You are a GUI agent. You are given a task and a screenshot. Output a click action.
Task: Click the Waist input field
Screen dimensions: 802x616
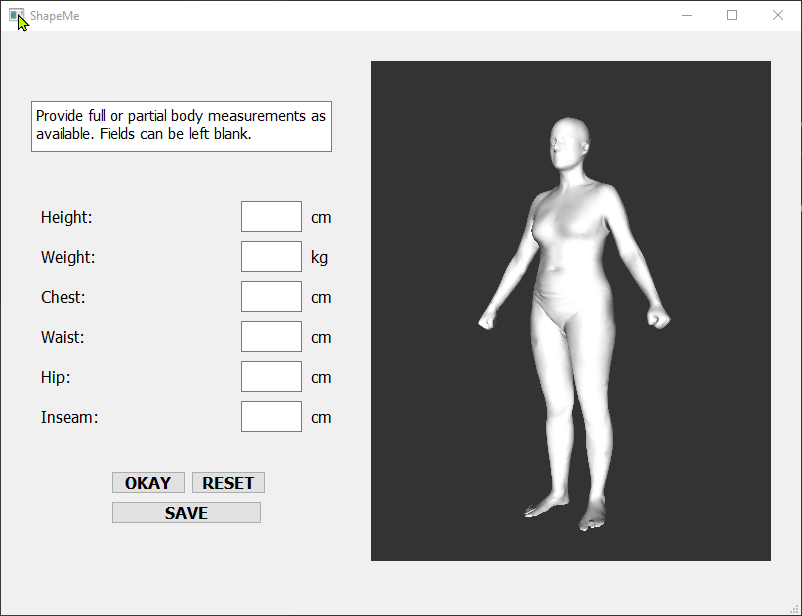[x=270, y=336]
